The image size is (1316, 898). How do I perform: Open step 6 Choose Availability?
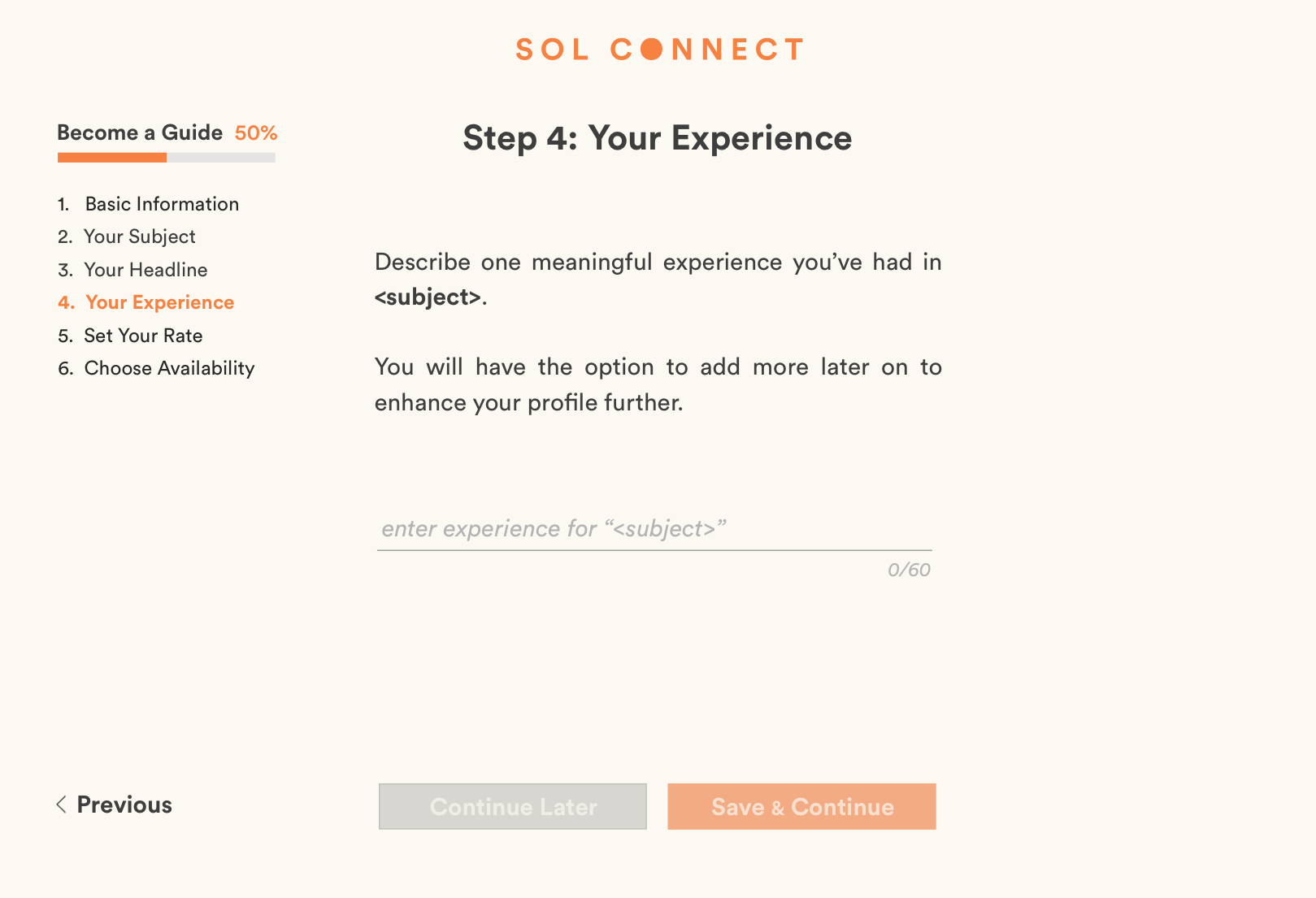click(169, 368)
